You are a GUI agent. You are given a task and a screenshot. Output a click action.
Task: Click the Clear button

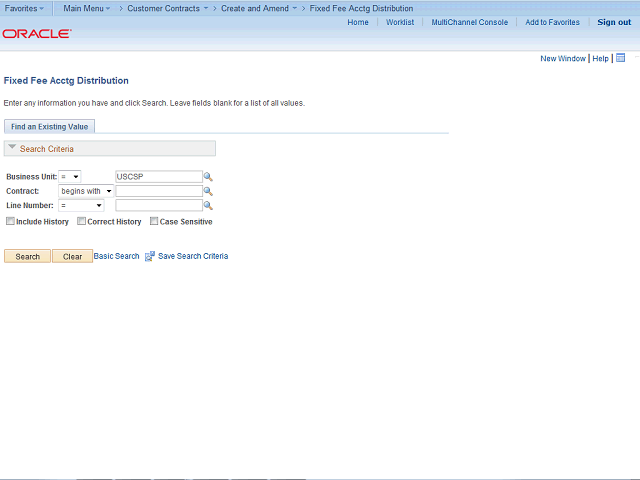click(x=72, y=256)
